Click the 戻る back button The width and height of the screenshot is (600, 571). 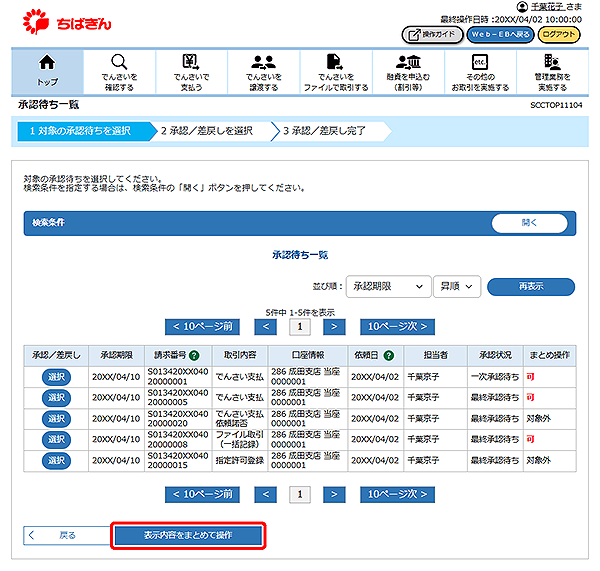pos(67,535)
